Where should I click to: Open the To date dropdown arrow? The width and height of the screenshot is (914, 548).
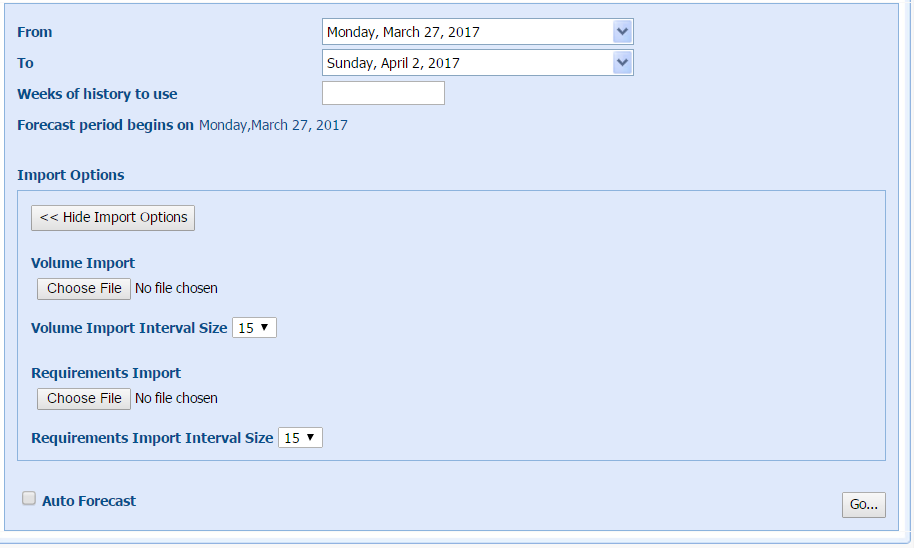(622, 63)
